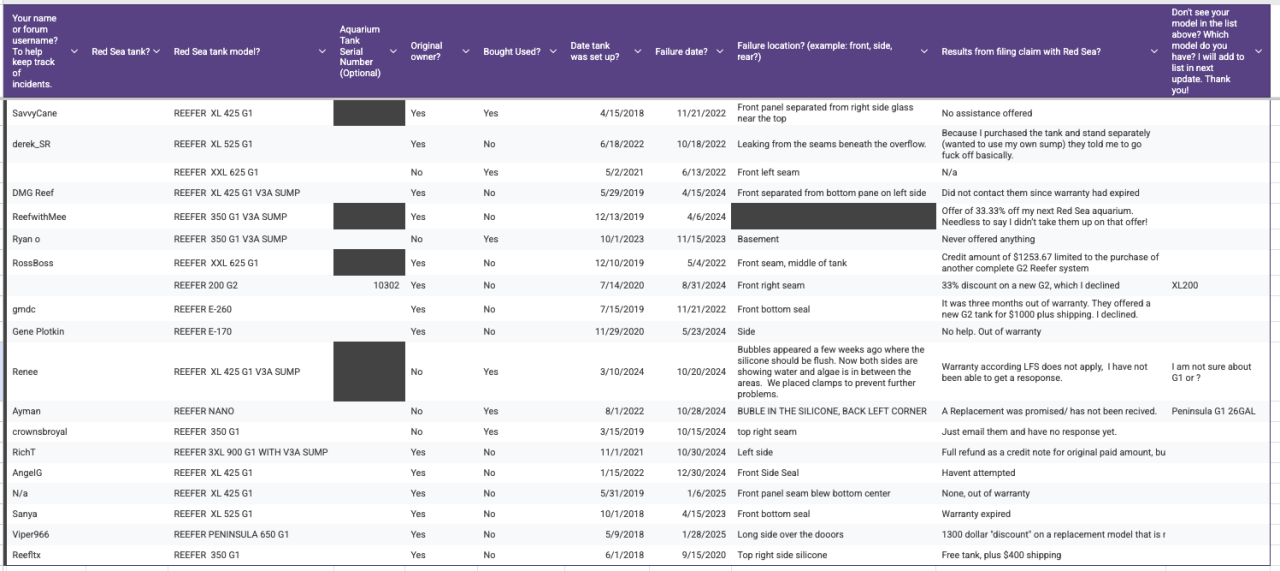Click the "REEFER 200 G2" model cell
Screen dimensions: 1280x571
point(250,285)
